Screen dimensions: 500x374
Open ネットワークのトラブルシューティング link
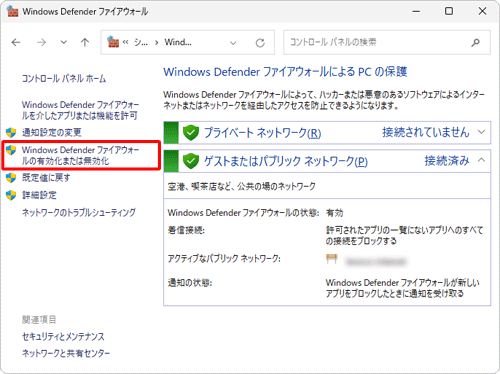79,212
